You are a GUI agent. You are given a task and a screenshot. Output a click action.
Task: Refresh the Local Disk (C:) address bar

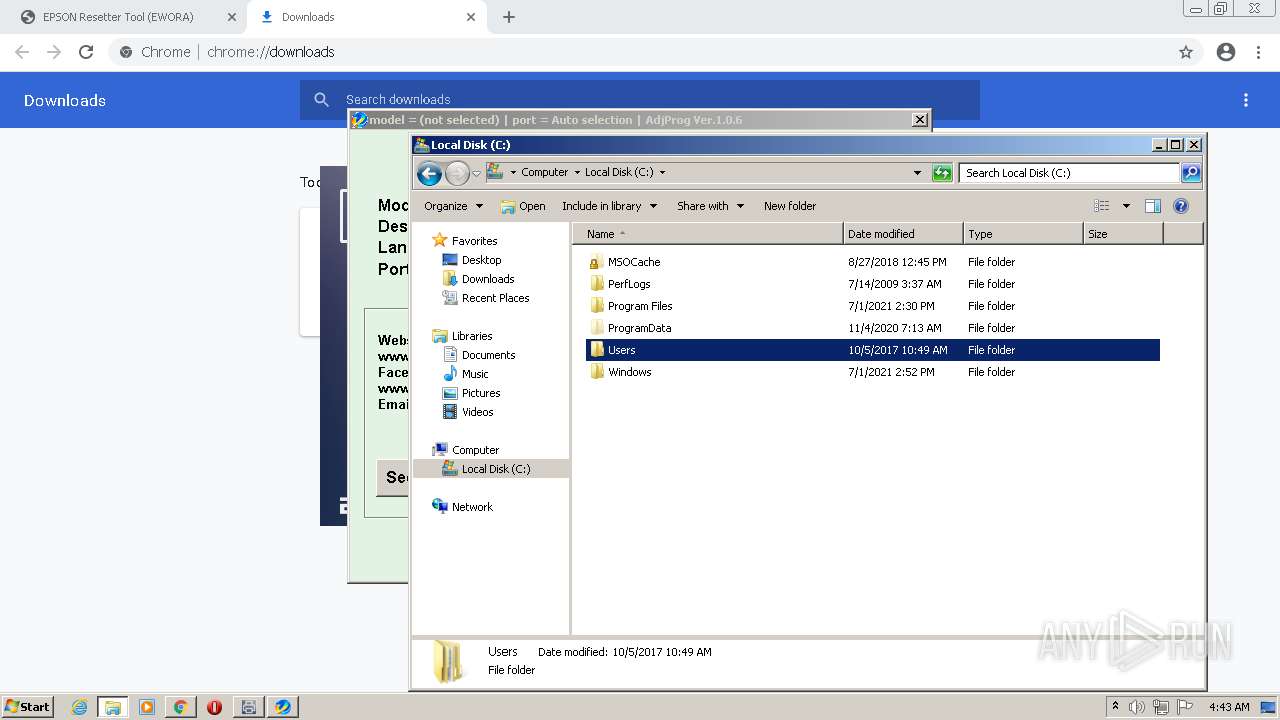pos(942,173)
